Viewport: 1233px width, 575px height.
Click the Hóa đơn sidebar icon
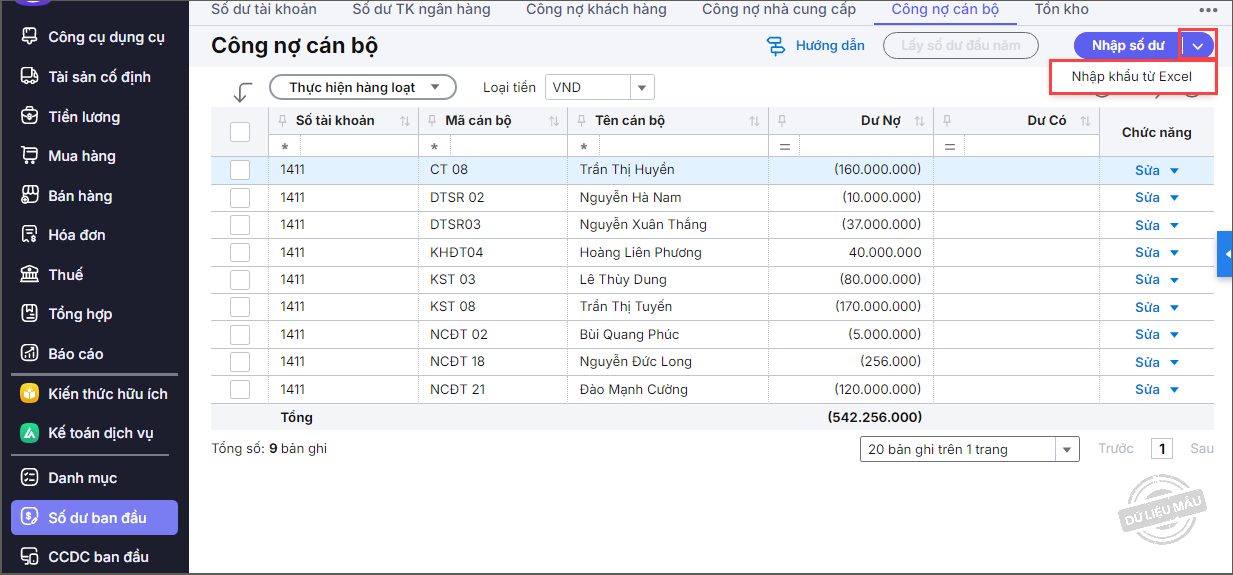click(30, 235)
